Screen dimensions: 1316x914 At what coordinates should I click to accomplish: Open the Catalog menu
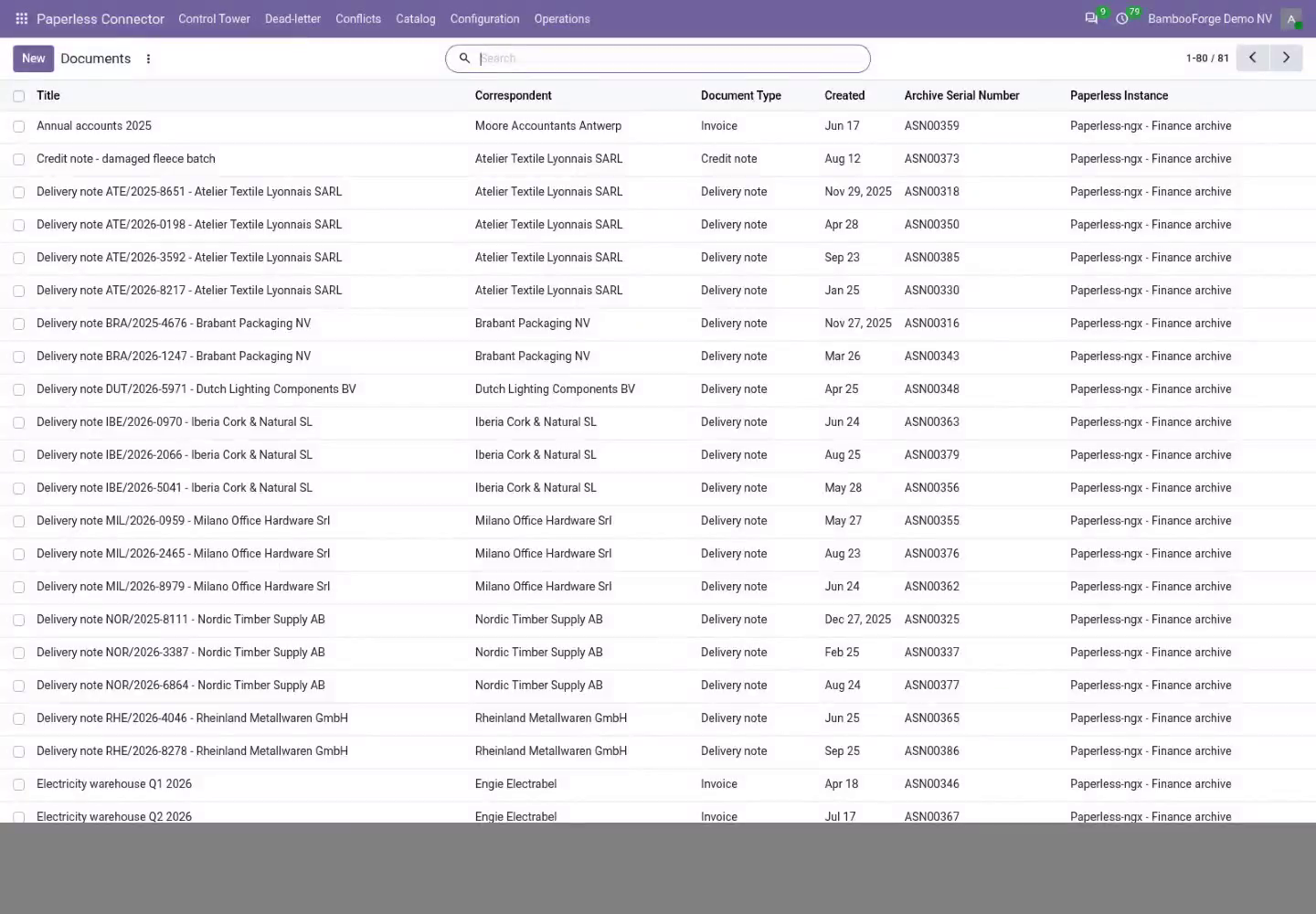[416, 18]
